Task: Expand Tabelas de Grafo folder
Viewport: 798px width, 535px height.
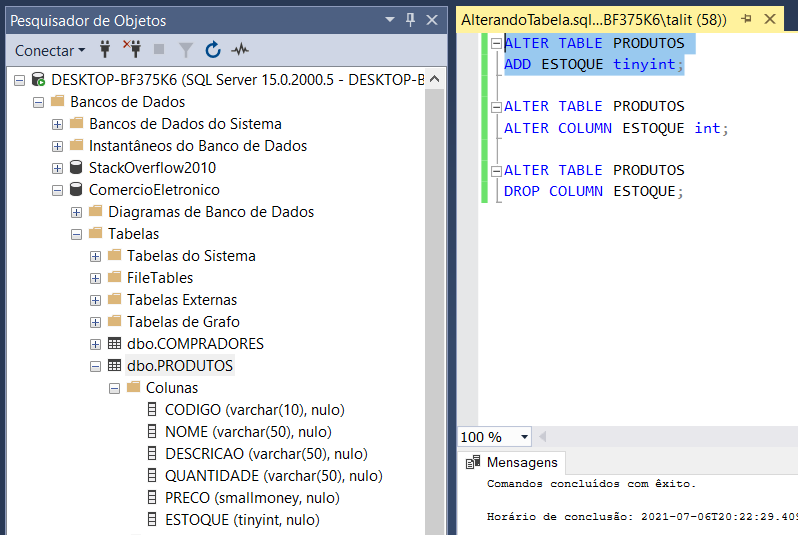Action: pyautogui.click(x=95, y=322)
